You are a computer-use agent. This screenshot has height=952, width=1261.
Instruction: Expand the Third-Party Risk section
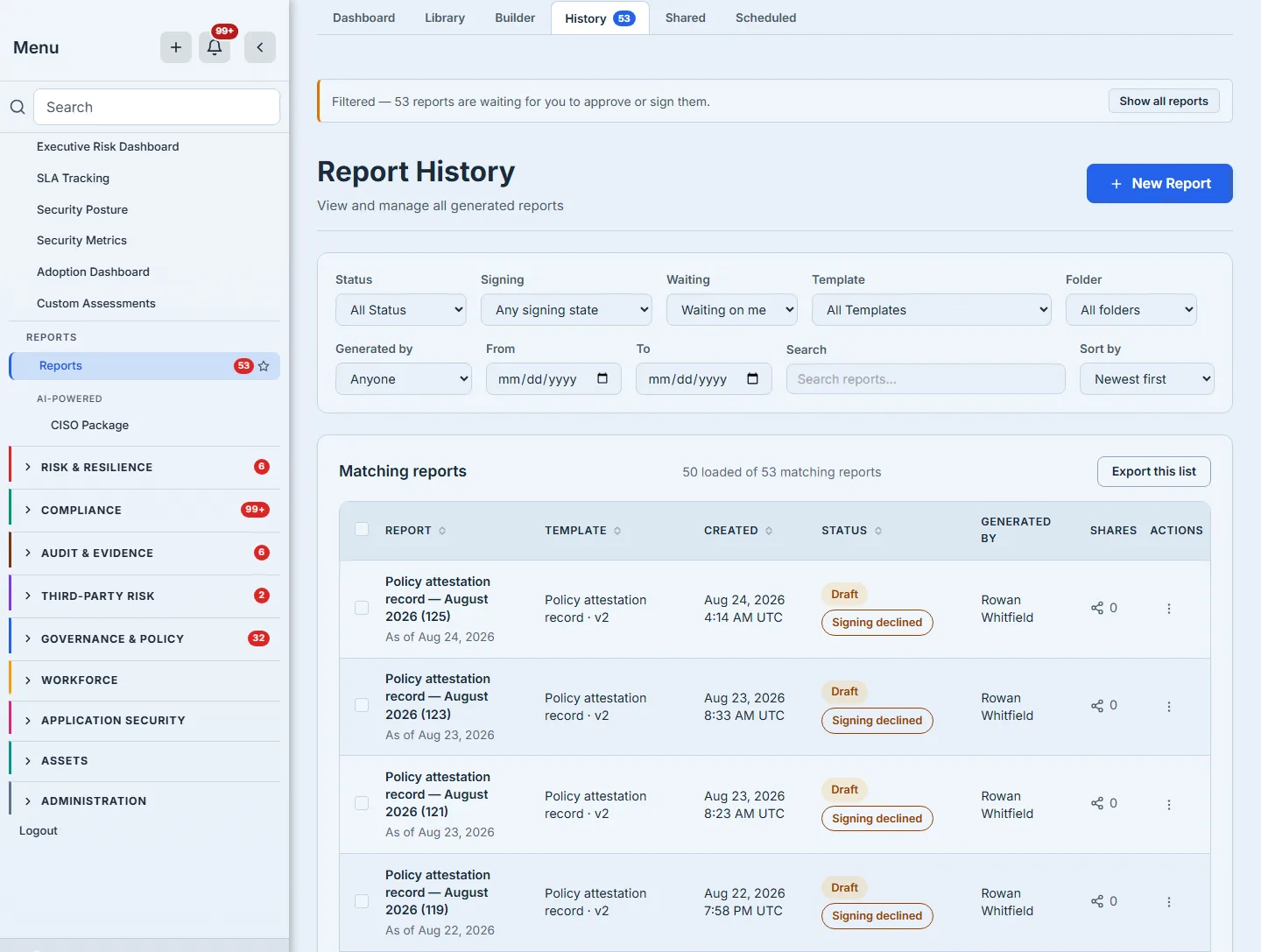(x=144, y=596)
